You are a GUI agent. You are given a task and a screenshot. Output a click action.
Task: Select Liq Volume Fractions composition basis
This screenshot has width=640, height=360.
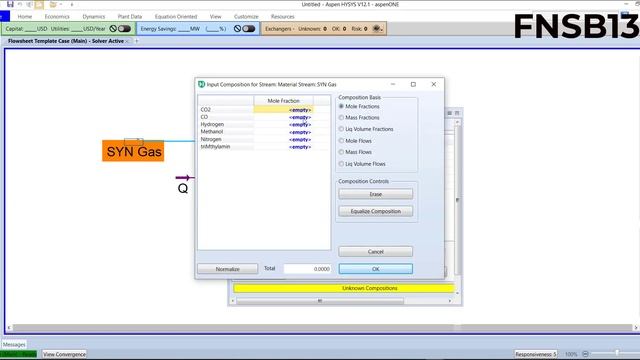pyautogui.click(x=366, y=129)
